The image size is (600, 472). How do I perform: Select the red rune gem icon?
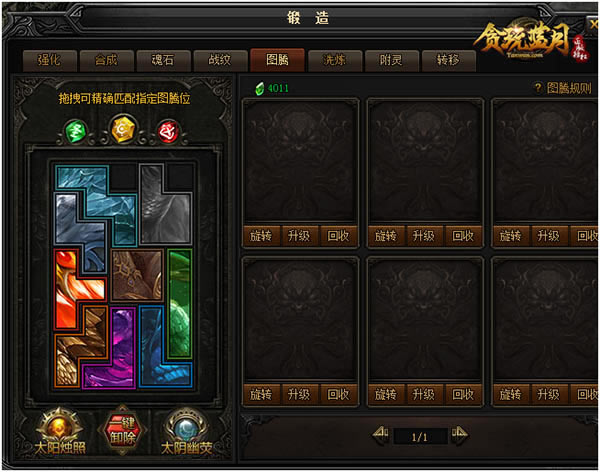tap(168, 131)
